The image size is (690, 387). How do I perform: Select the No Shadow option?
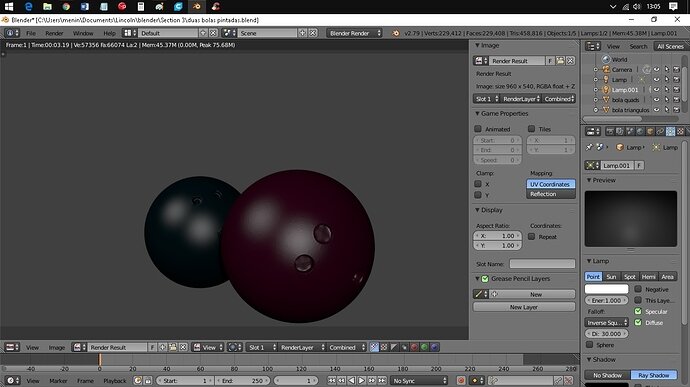607,375
